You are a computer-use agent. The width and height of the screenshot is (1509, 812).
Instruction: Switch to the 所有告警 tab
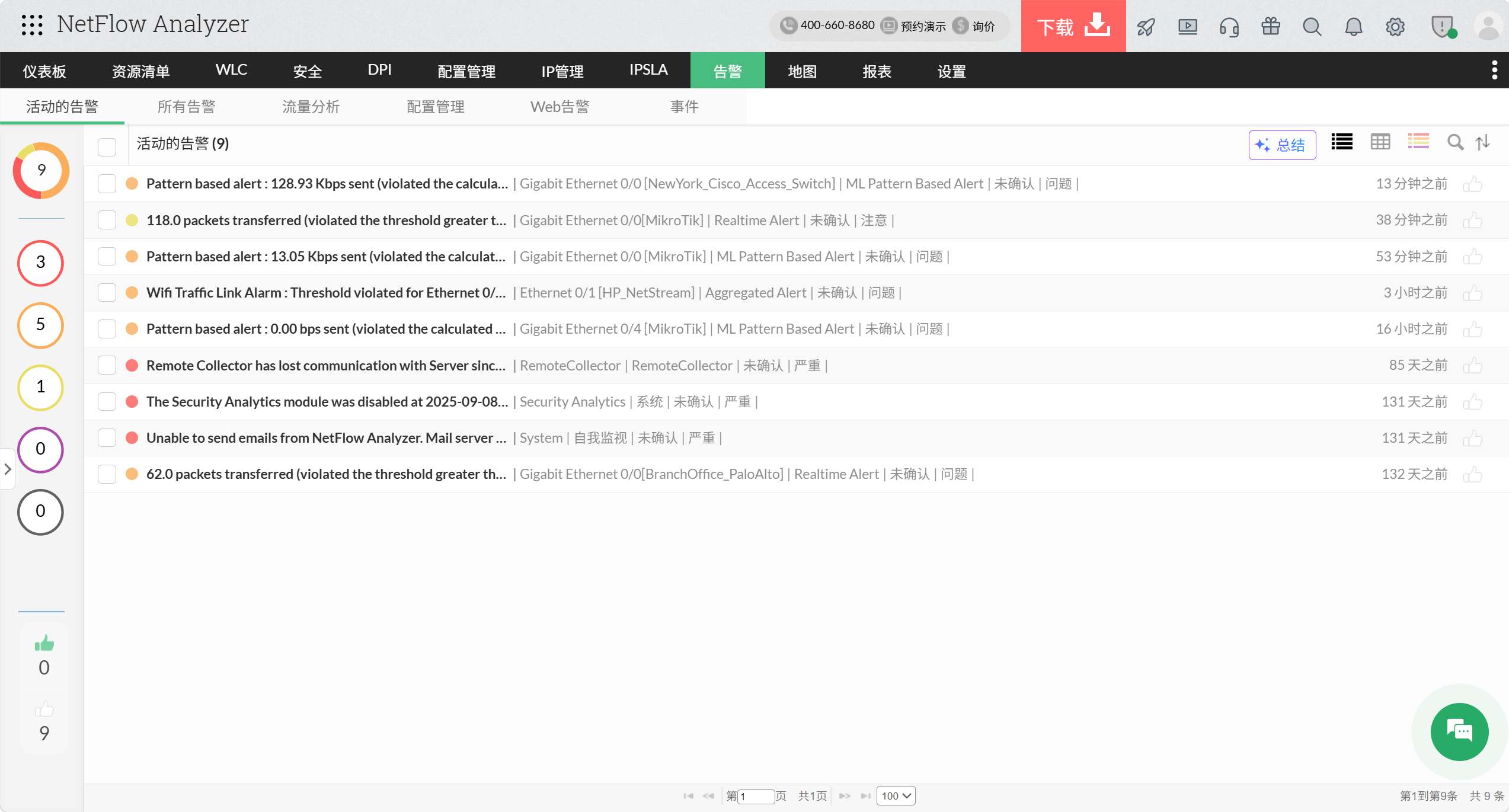tap(186, 107)
